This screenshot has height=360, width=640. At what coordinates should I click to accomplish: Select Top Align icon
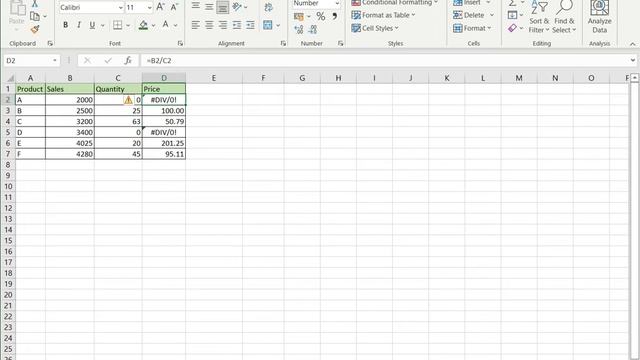click(196, 7)
